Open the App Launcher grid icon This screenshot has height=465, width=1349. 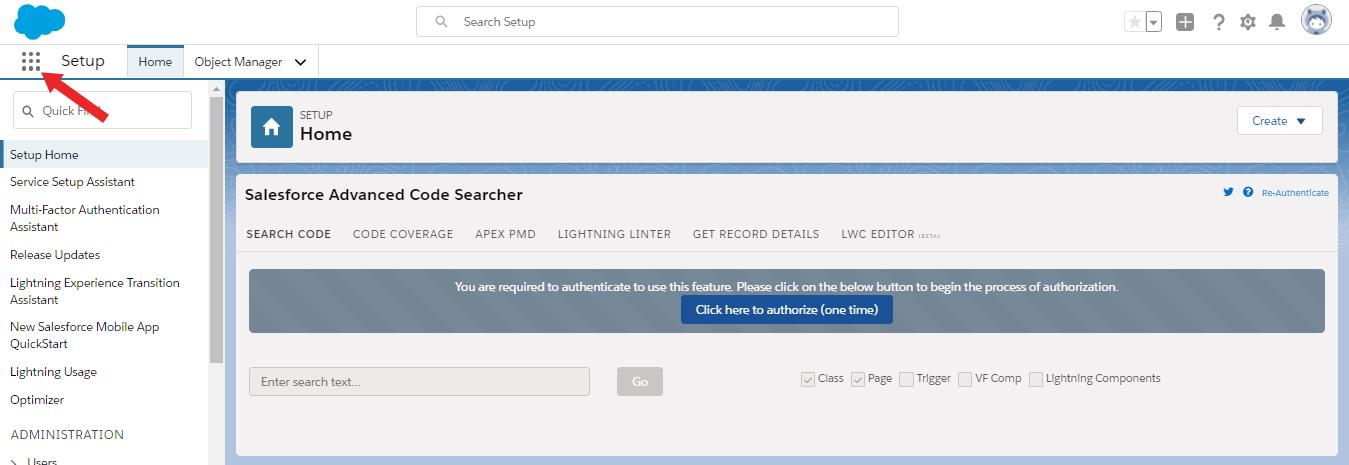pos(31,62)
